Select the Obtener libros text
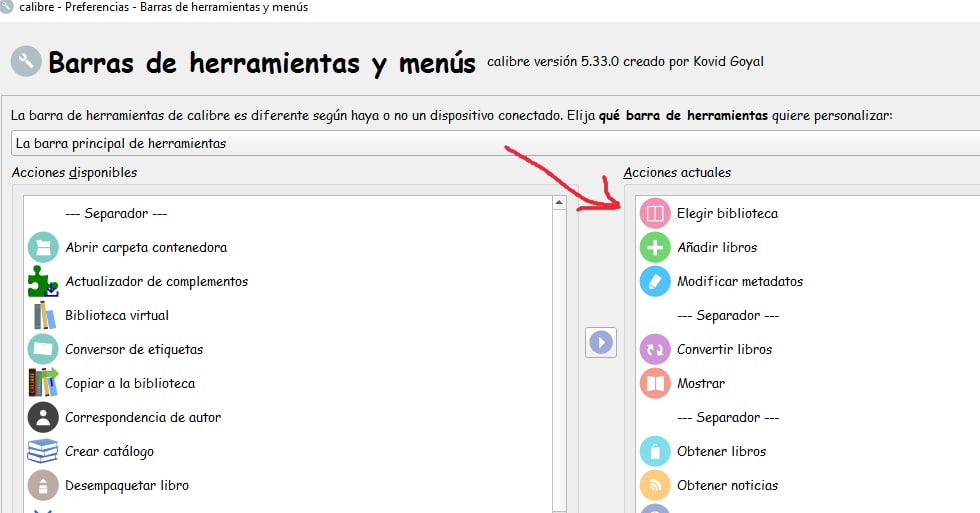The width and height of the screenshot is (980, 513). [721, 451]
